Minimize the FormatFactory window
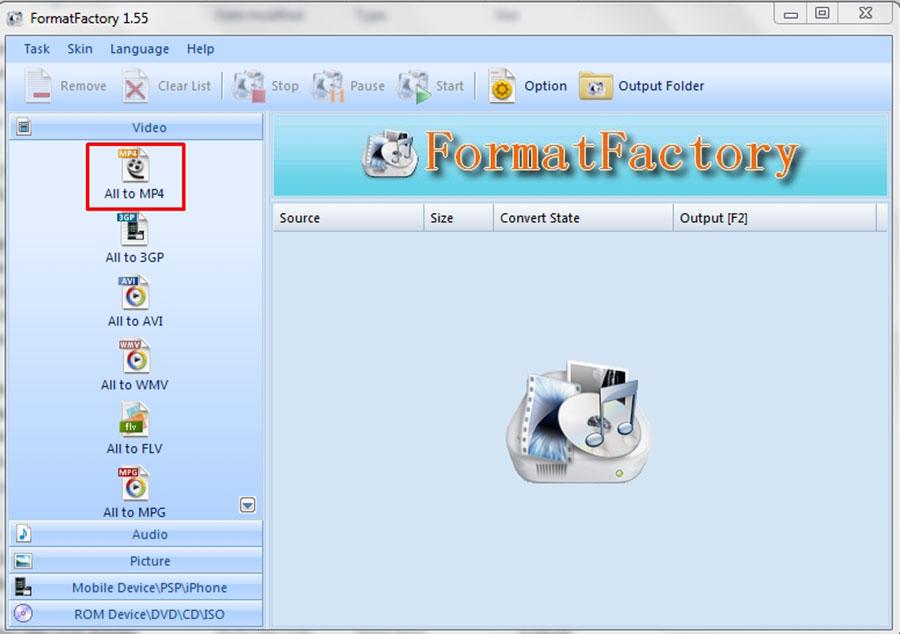This screenshot has height=634, width=900. coord(791,14)
